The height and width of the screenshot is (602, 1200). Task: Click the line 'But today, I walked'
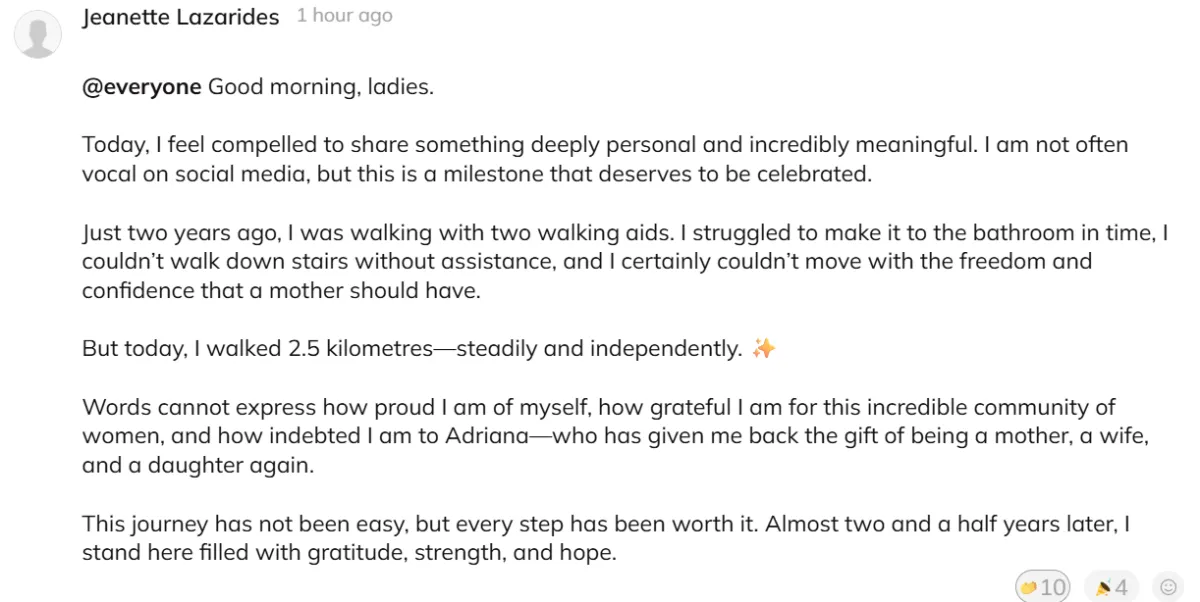[411, 349]
